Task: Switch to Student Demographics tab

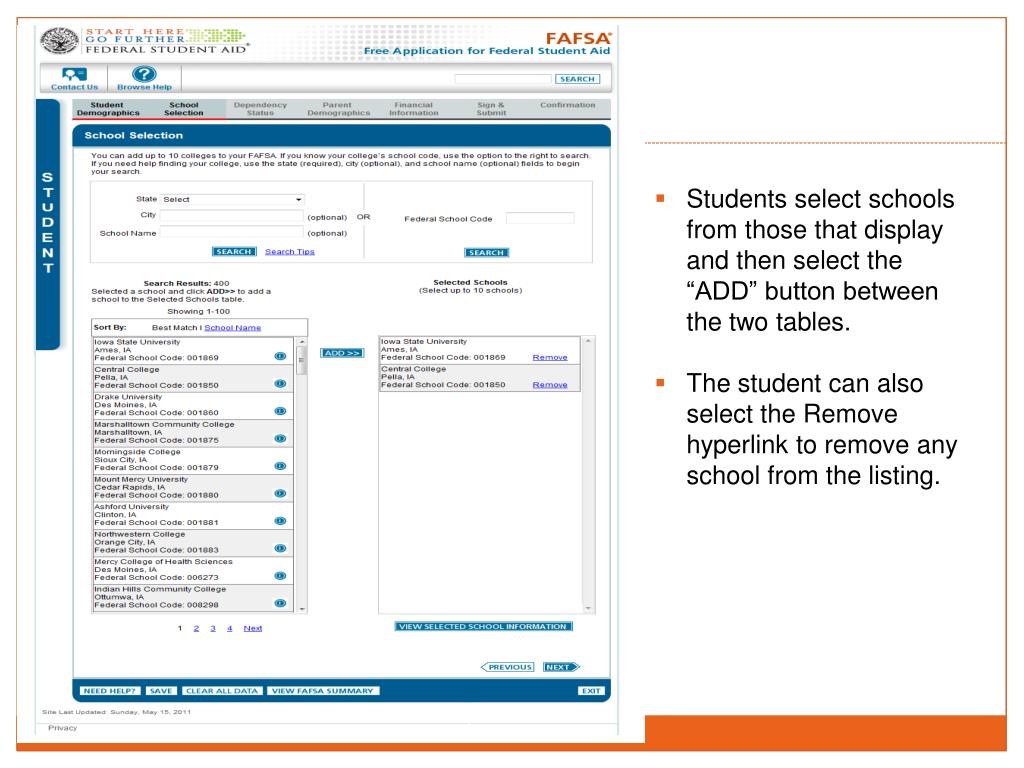Action: point(108,109)
